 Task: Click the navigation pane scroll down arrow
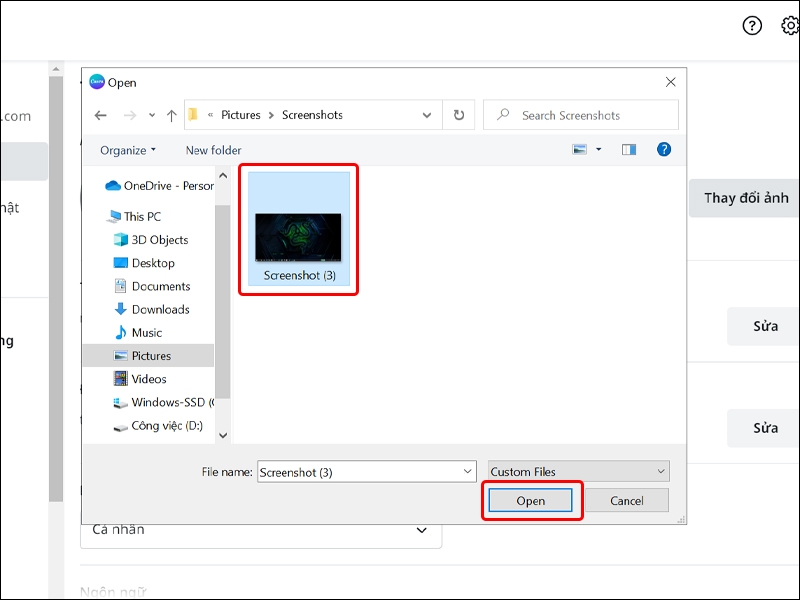pyautogui.click(x=223, y=435)
